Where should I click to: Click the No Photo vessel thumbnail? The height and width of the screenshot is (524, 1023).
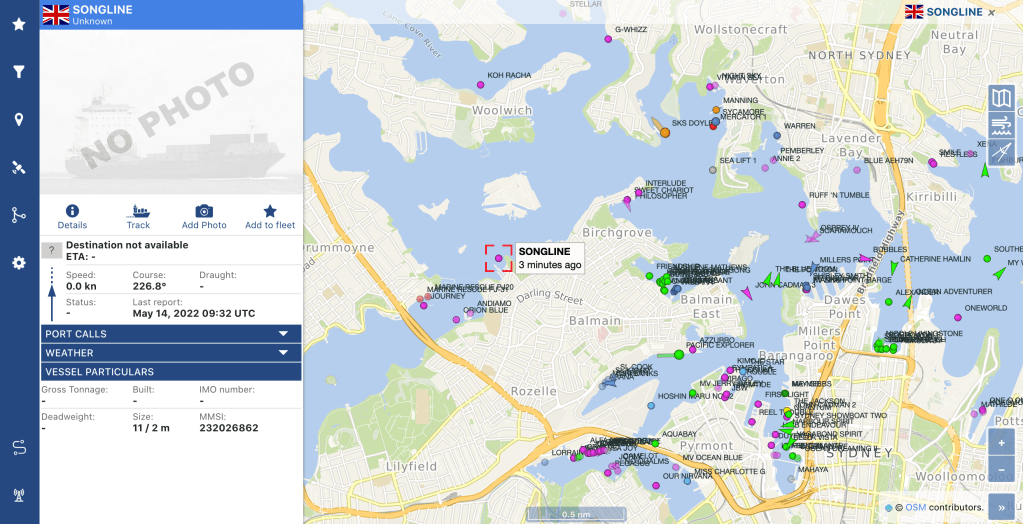[x=171, y=112]
